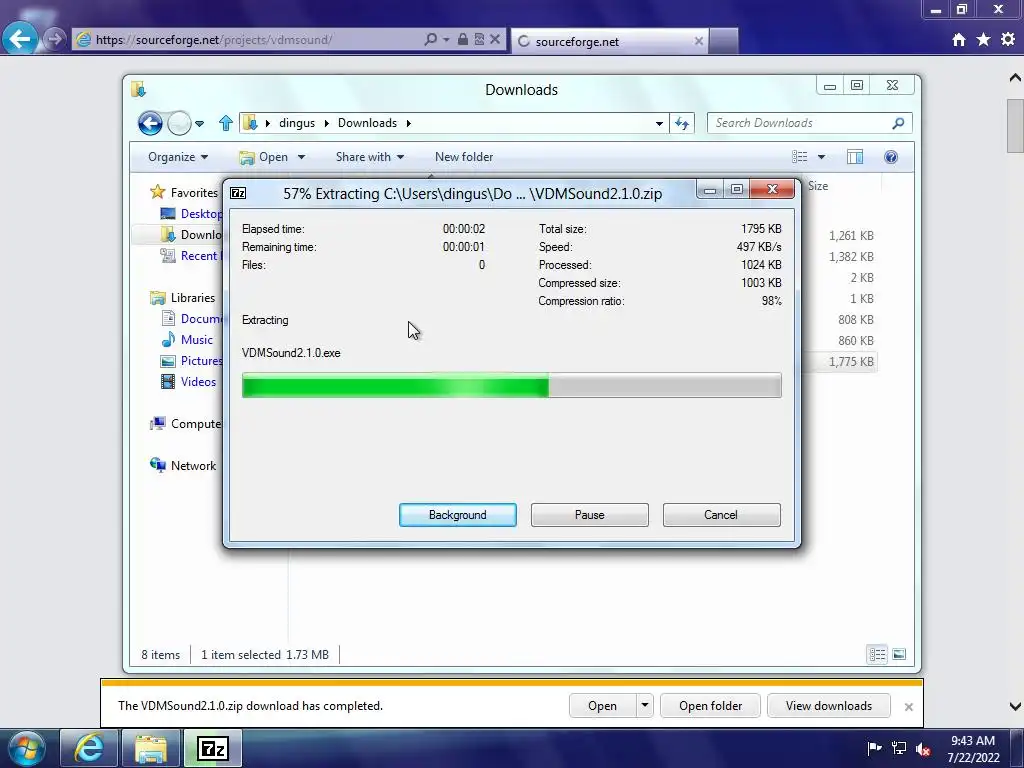The width and height of the screenshot is (1024, 768).
Task: Open a new blank tab in IE
Action: click(724, 41)
